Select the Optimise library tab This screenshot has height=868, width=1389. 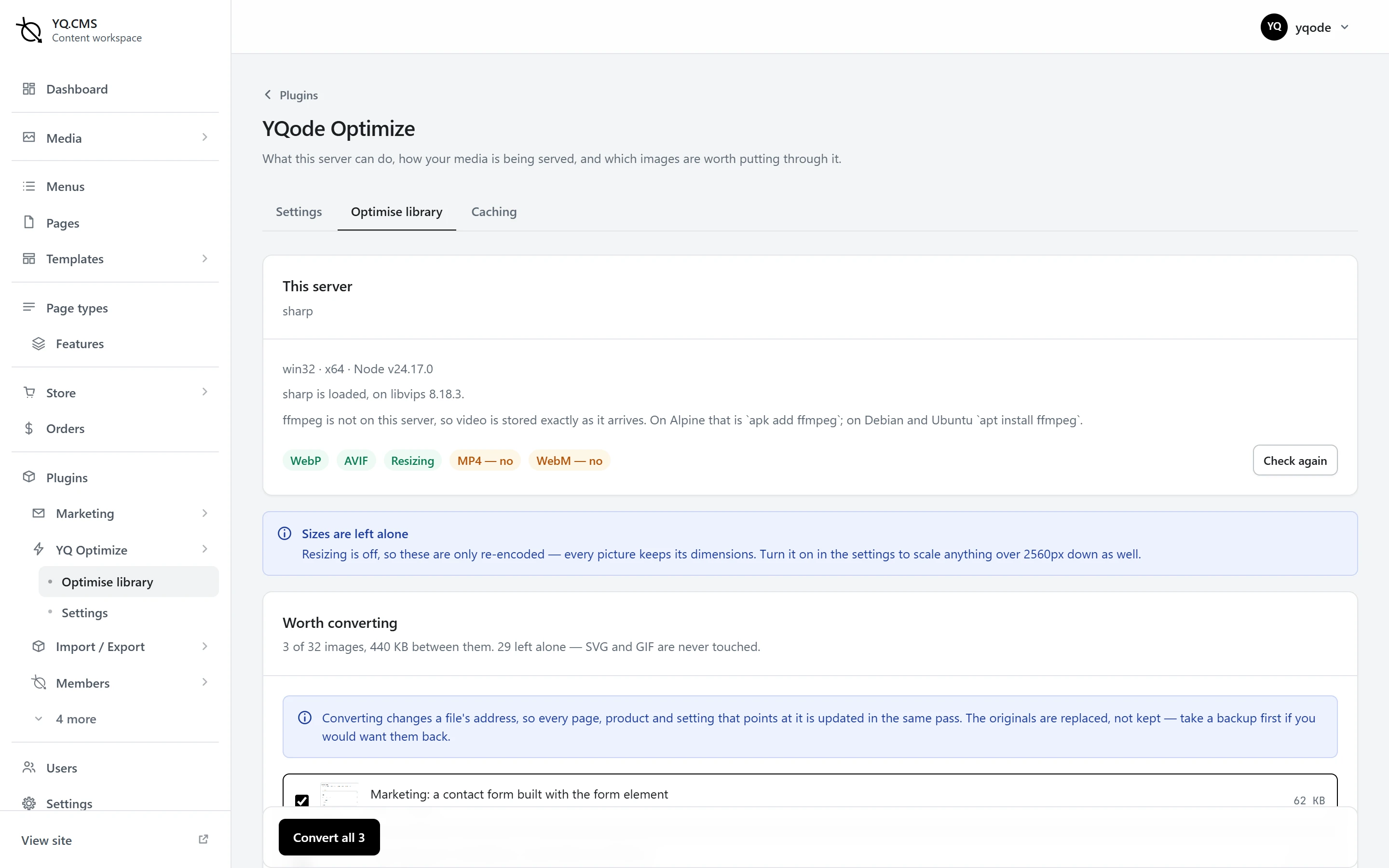[x=396, y=212]
